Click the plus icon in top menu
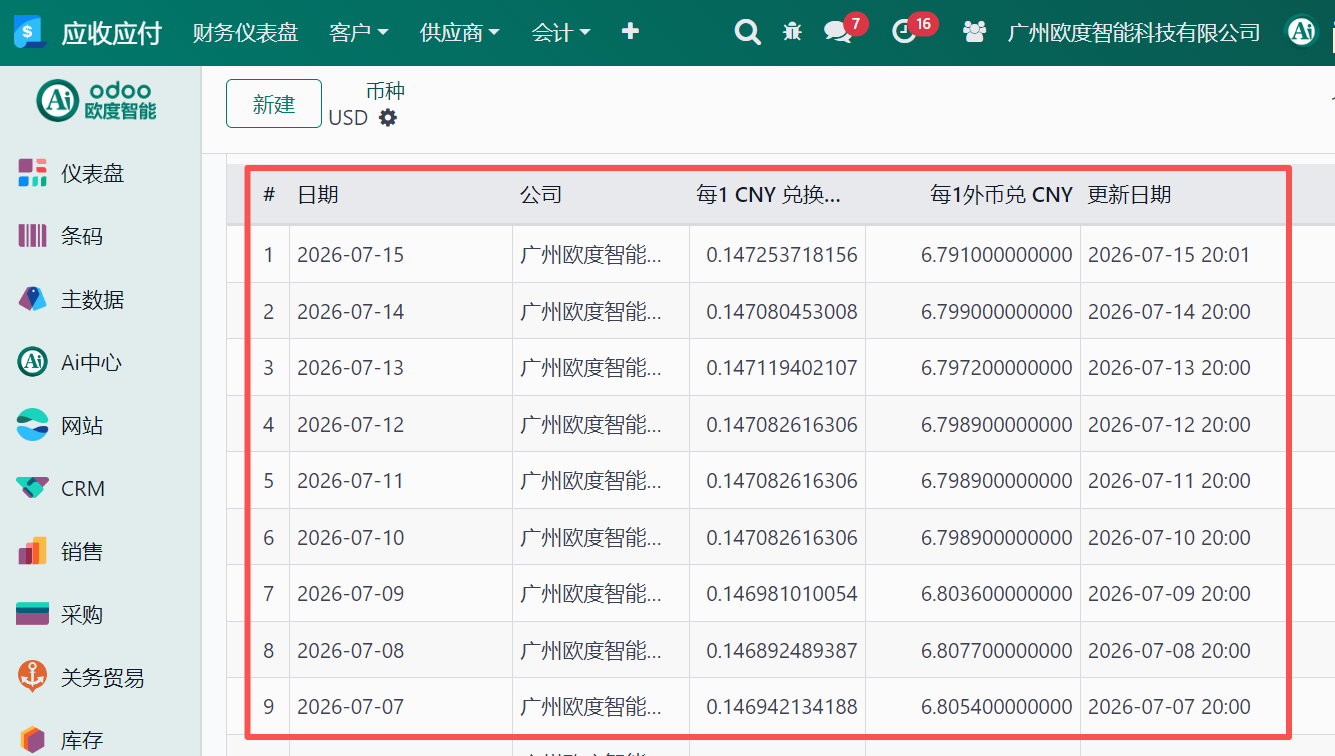1335x756 pixels. (x=630, y=32)
